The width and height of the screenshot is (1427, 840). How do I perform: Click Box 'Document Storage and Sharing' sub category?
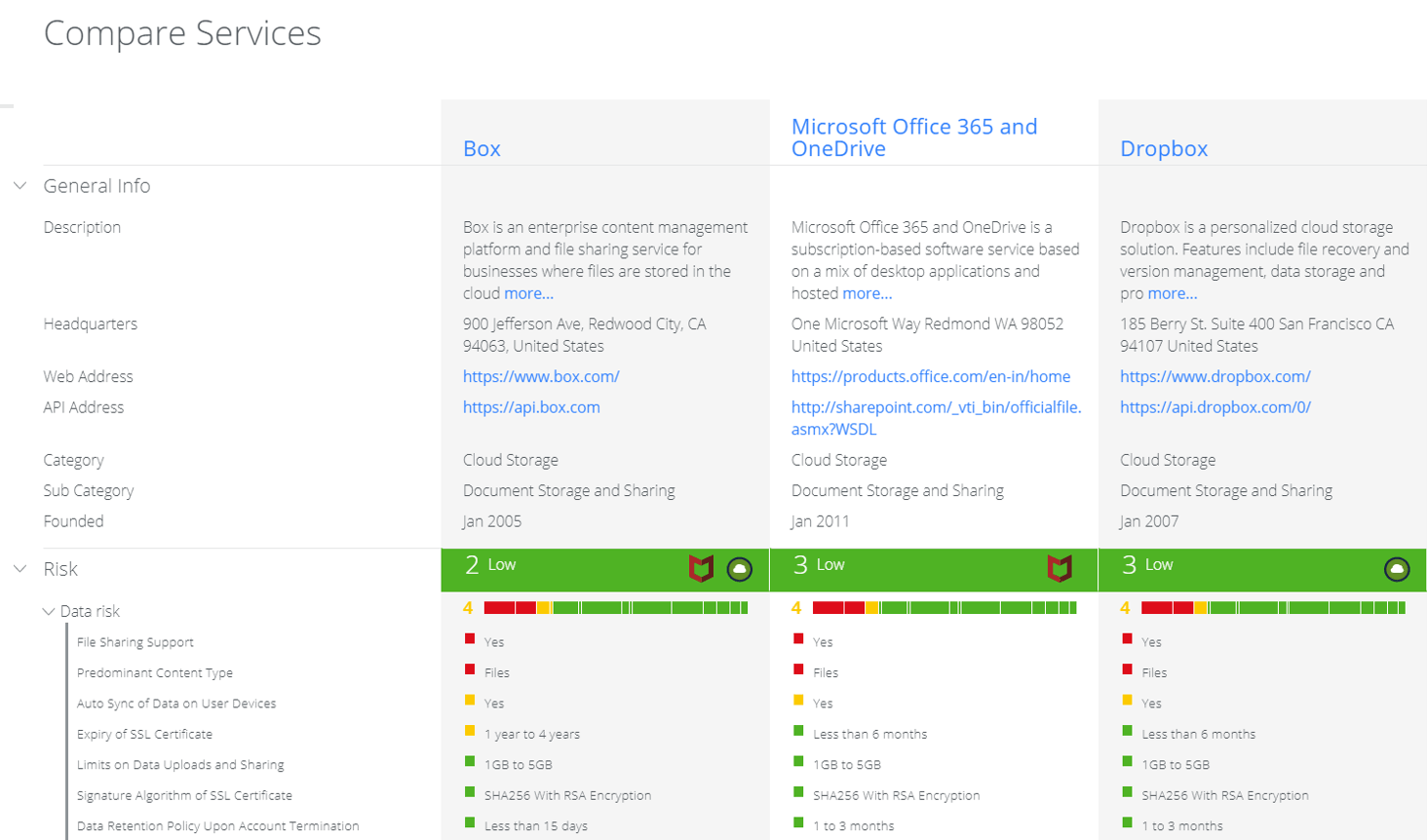569,490
